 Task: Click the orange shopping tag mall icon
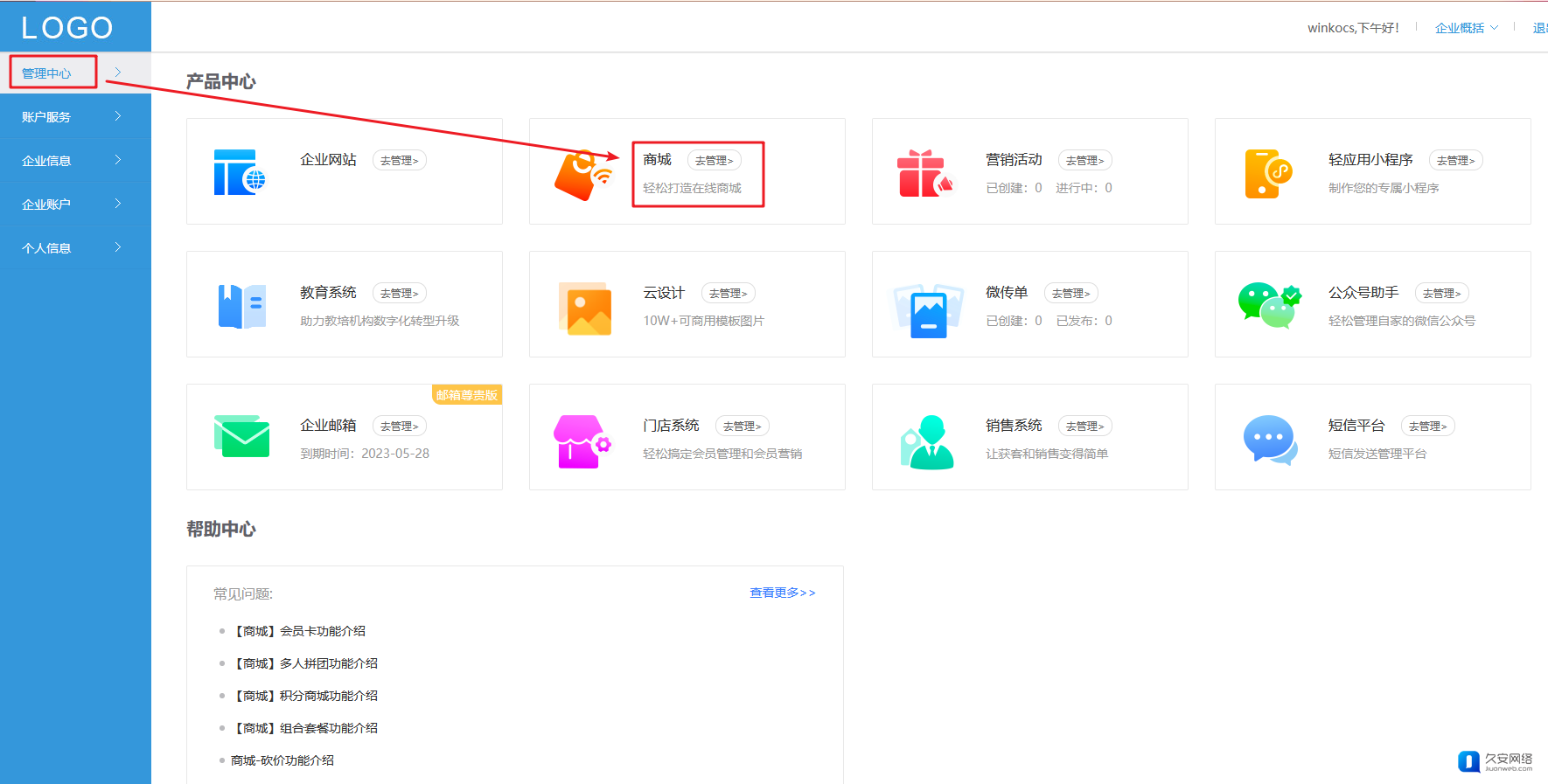tap(582, 175)
